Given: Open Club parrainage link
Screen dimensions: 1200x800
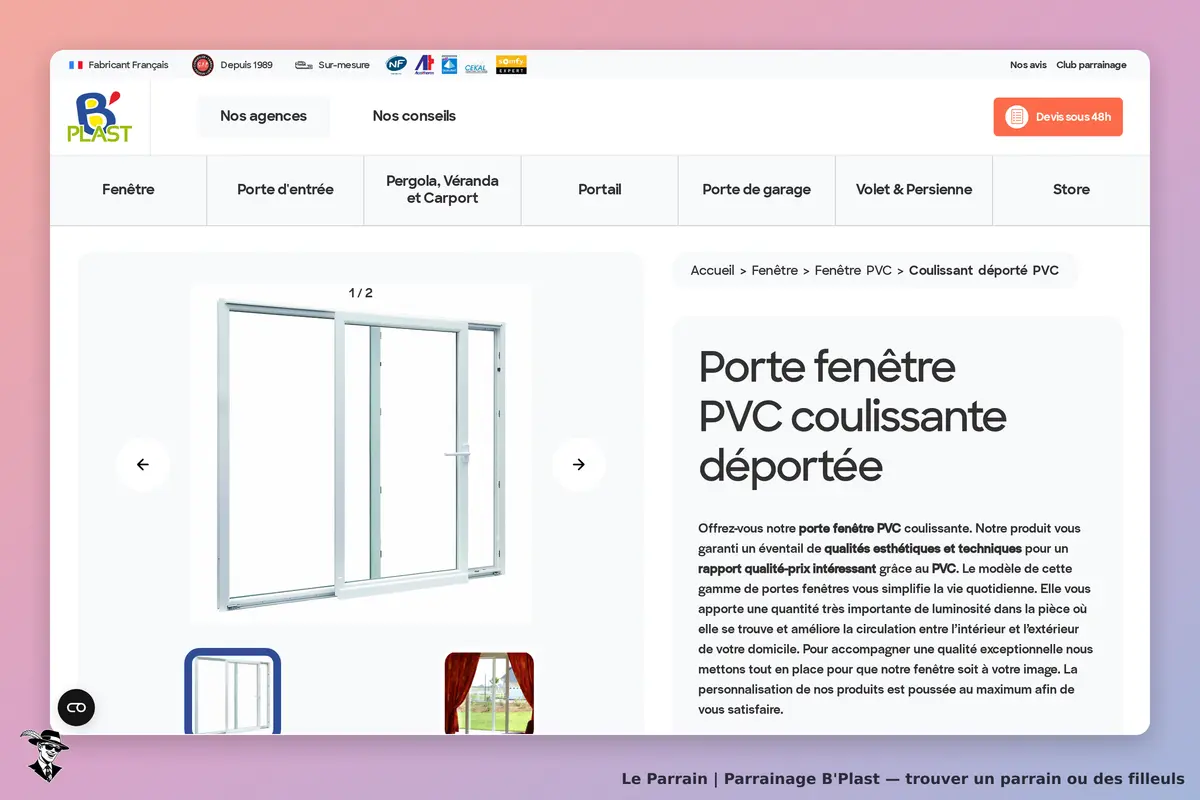Looking at the screenshot, I should coord(1091,65).
